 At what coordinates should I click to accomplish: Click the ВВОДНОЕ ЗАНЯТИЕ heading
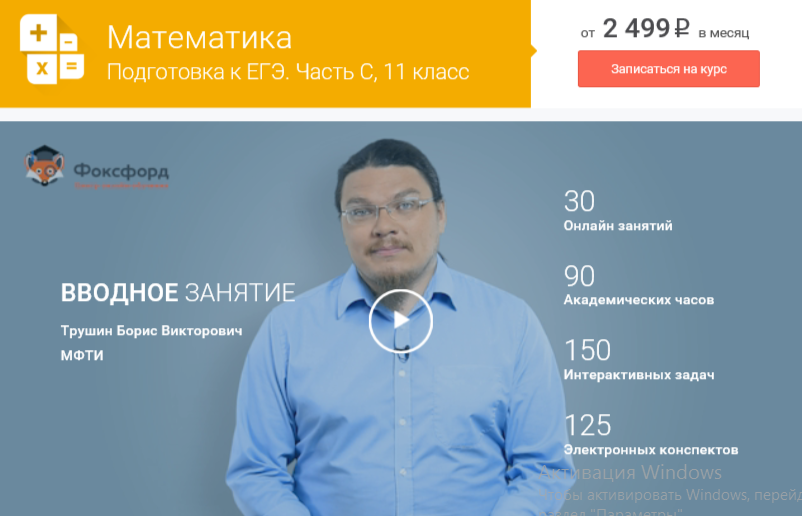[178, 293]
